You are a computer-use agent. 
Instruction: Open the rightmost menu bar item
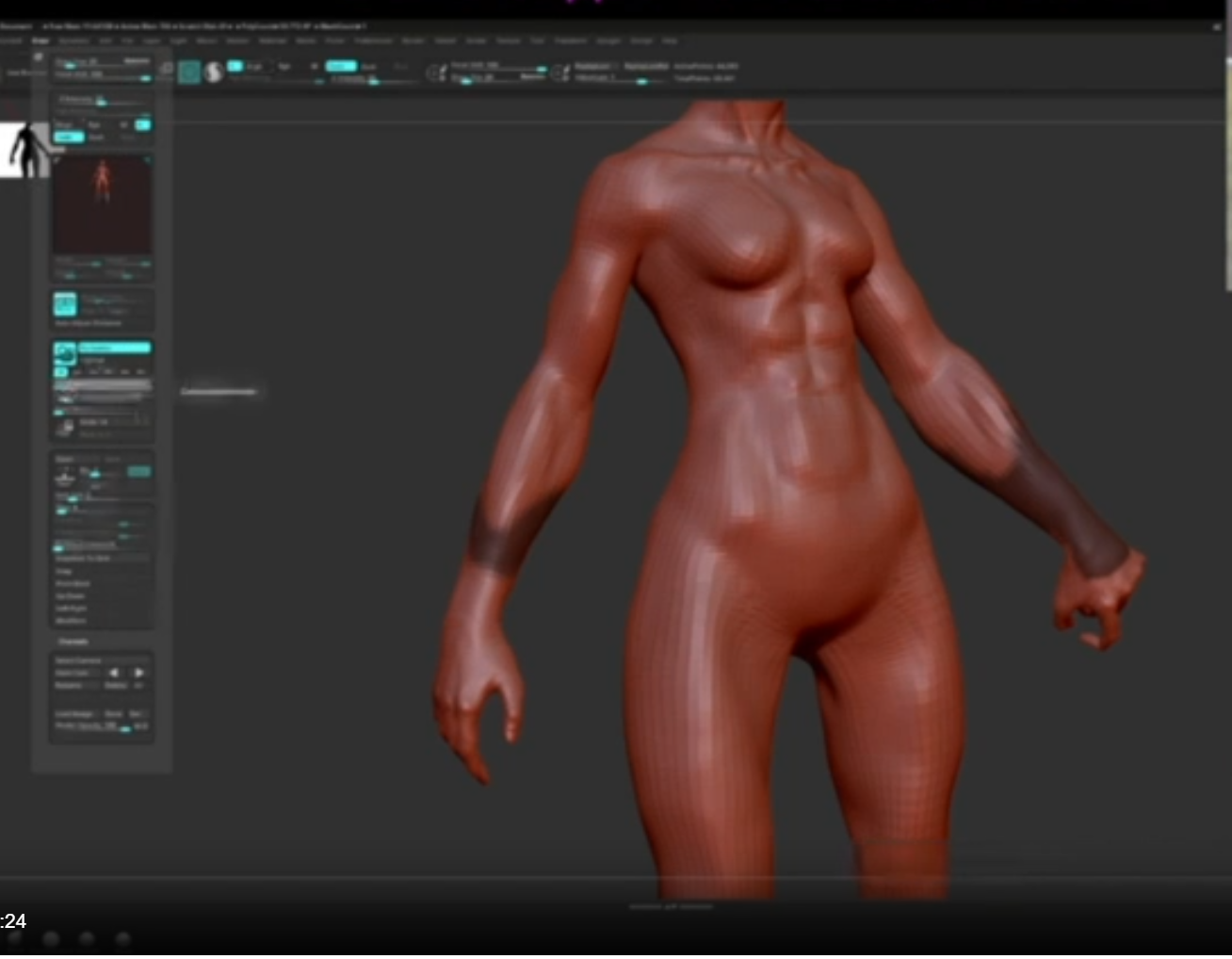coord(670,41)
